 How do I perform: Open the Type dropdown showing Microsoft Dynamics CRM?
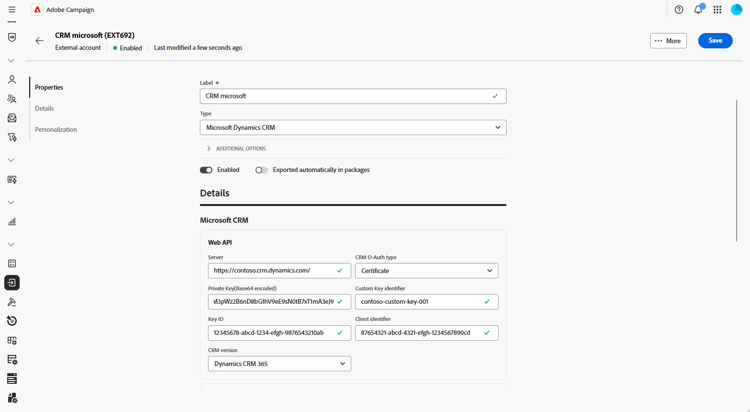point(353,128)
